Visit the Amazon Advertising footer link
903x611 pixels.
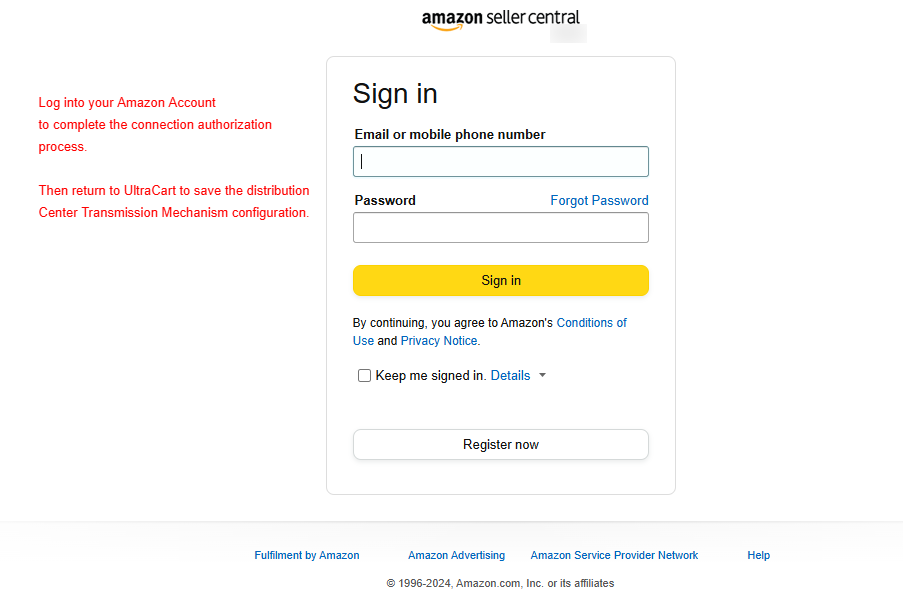457,555
